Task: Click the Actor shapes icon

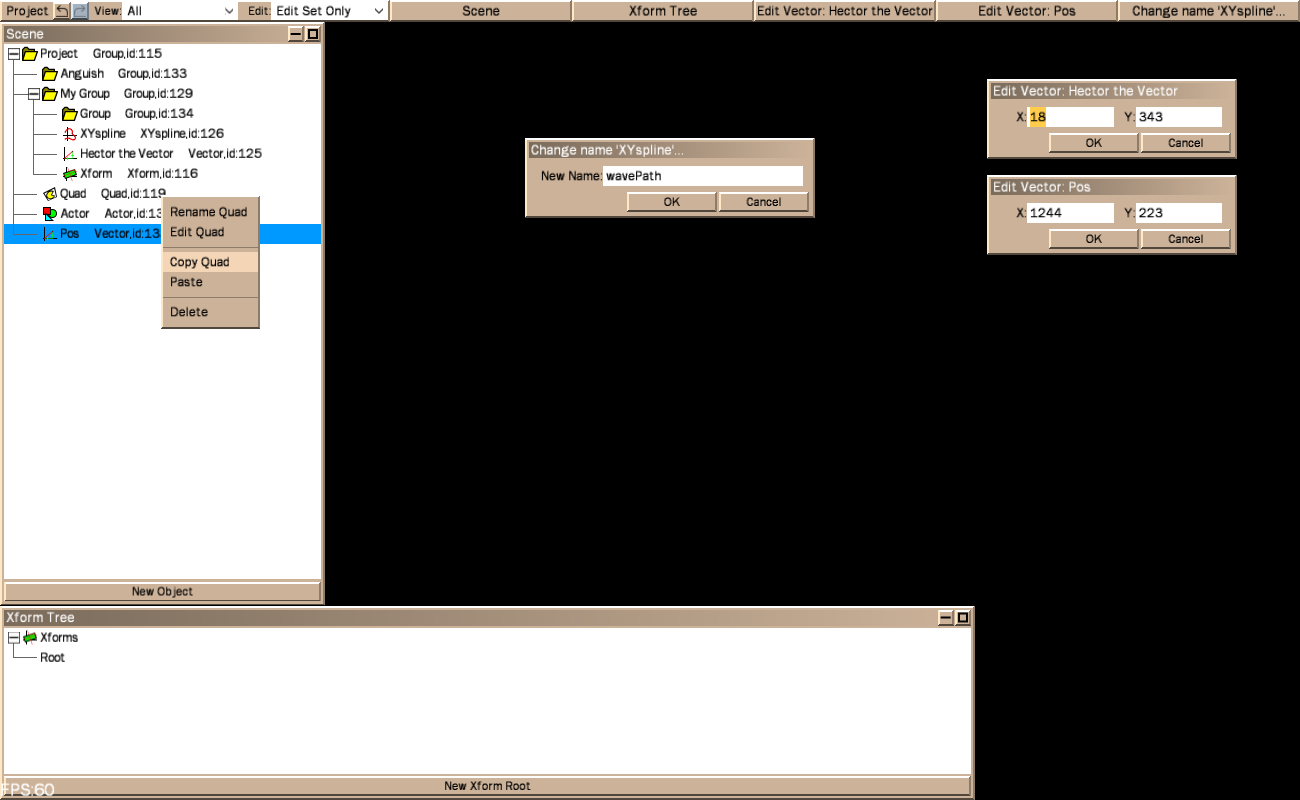Action: (50, 214)
